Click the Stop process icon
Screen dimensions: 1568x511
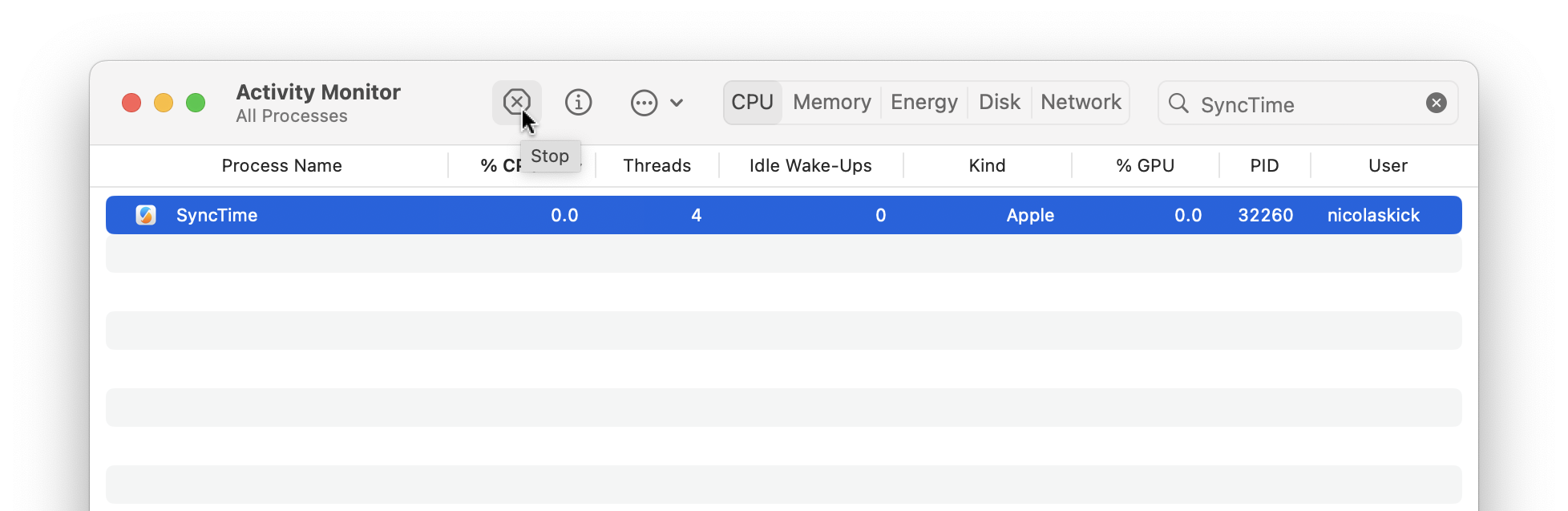click(516, 103)
